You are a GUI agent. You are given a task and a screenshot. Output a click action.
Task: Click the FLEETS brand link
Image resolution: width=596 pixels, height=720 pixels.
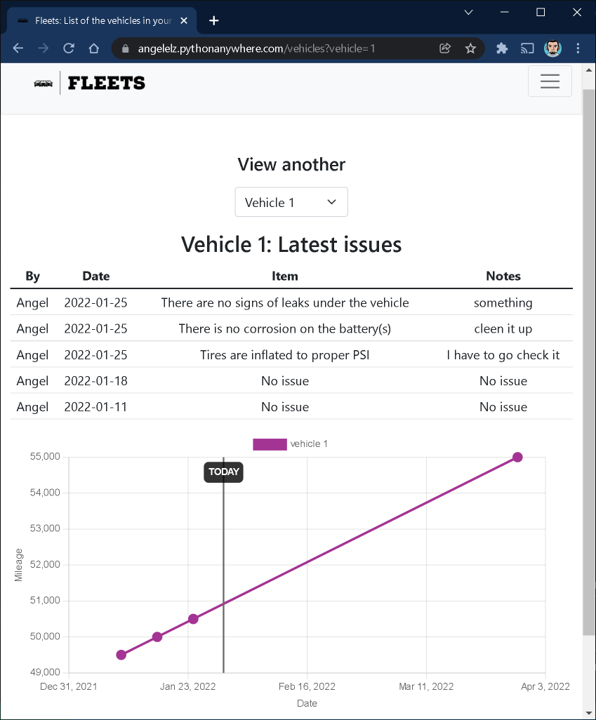point(107,83)
